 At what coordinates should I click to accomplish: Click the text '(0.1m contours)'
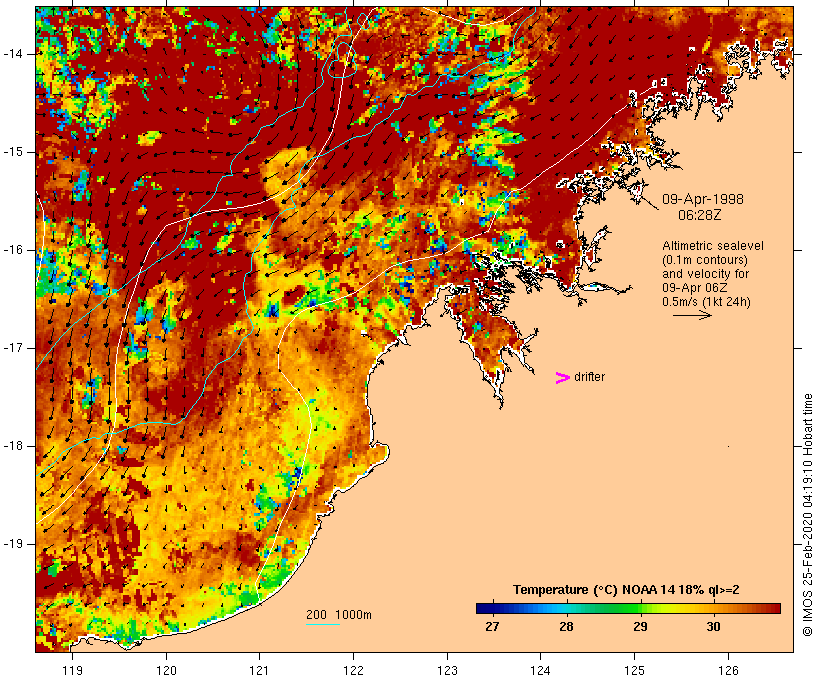(x=705, y=260)
